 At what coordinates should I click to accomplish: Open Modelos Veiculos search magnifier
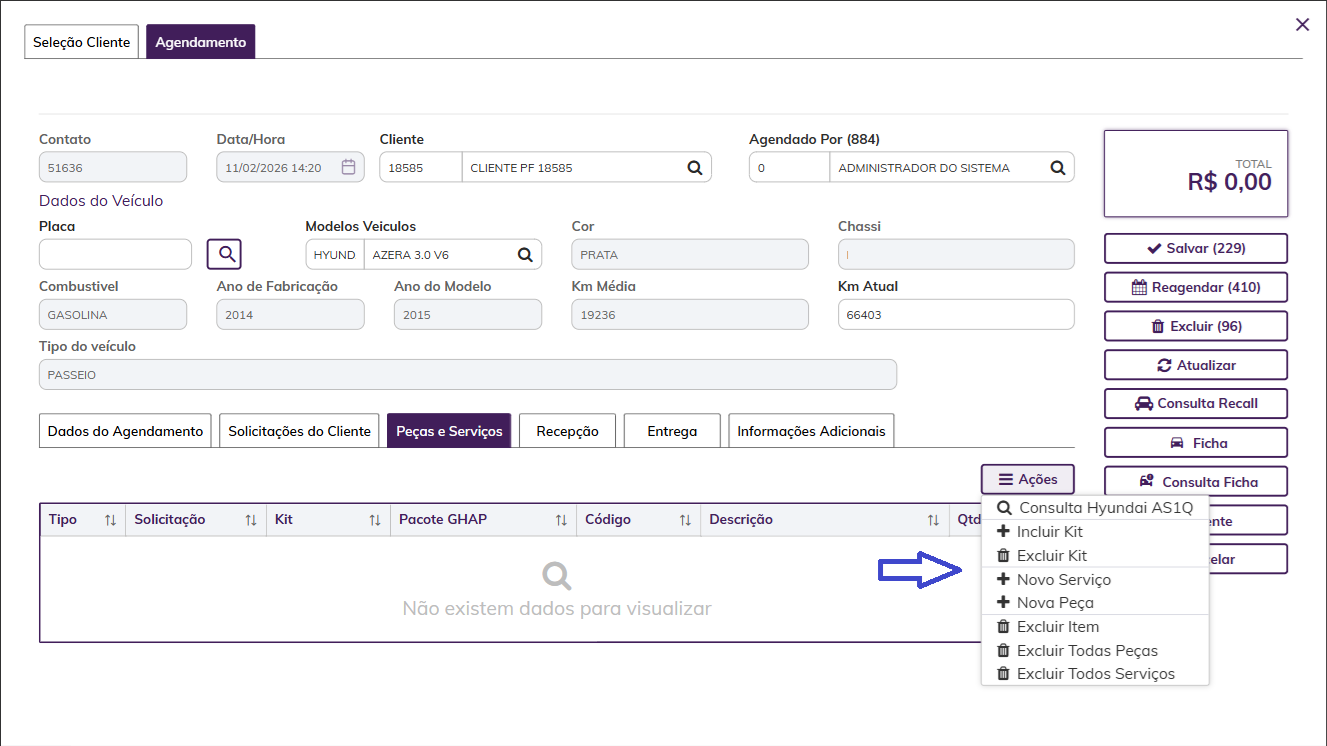524,255
